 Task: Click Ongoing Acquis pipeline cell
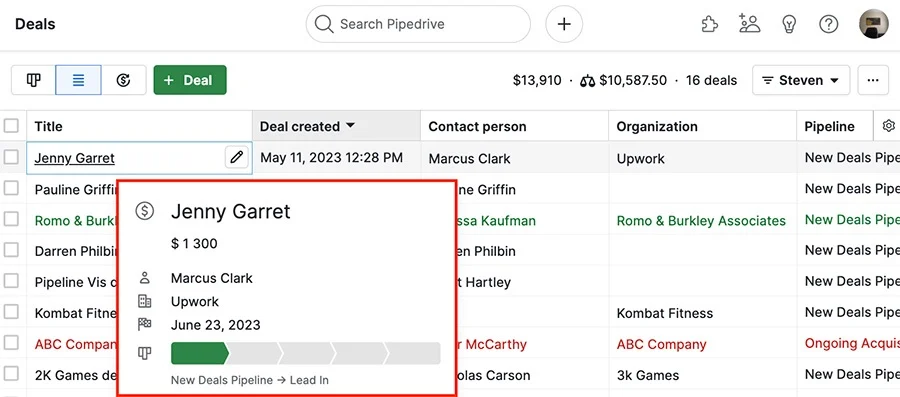click(852, 343)
